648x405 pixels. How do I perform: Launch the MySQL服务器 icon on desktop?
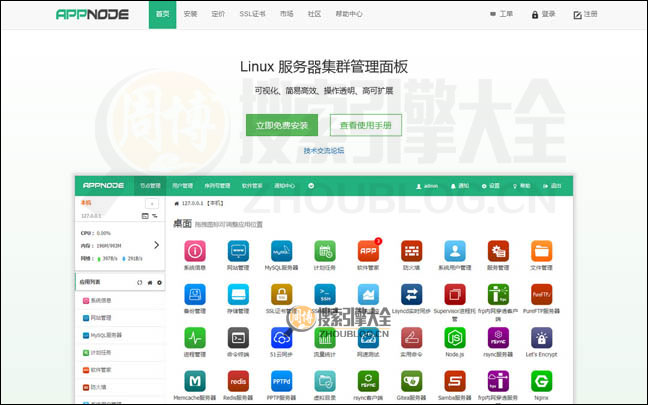click(281, 251)
